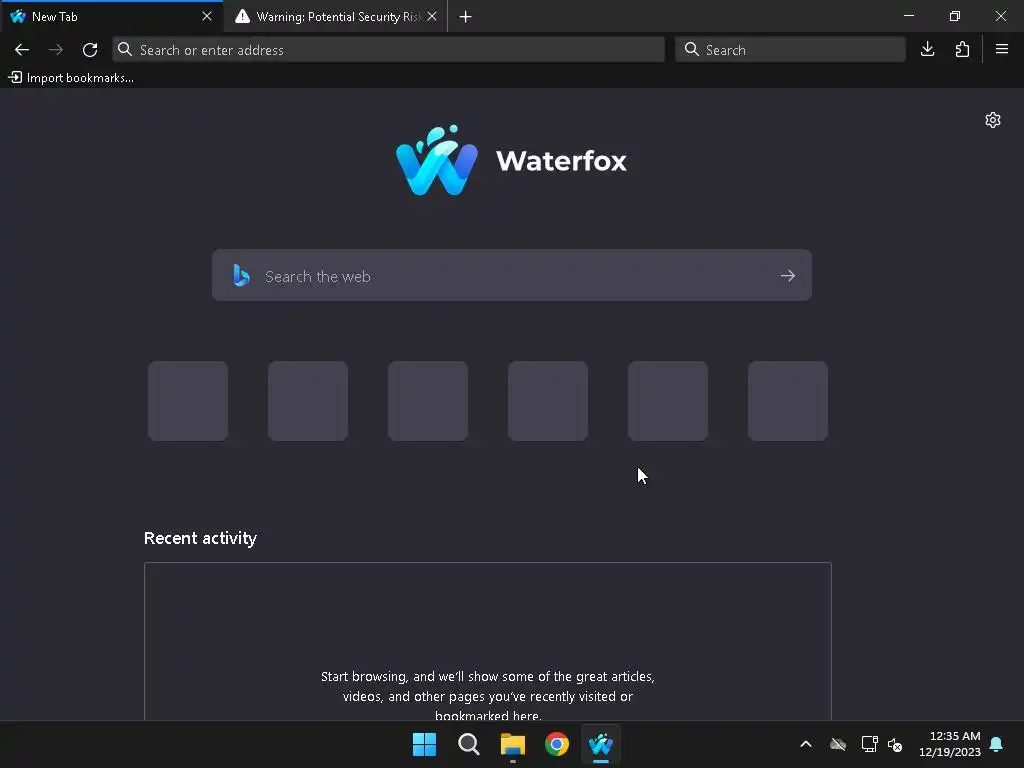
Task: Click the Waterfox logo on page
Action: [x=511, y=161]
